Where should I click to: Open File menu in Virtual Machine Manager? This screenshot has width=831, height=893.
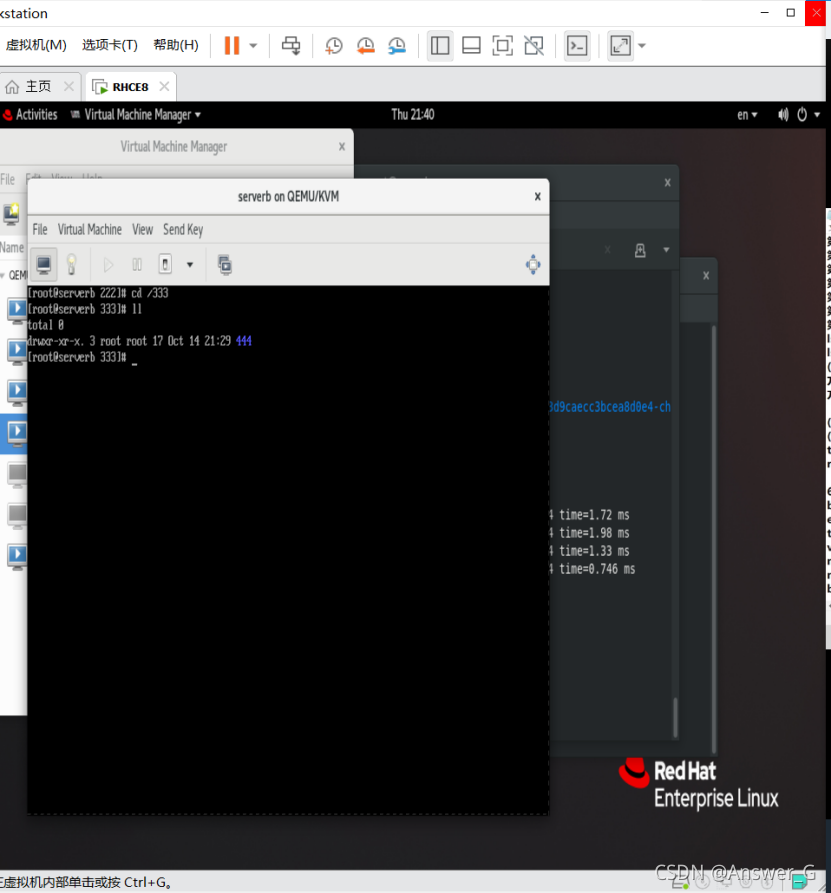tap(7, 179)
